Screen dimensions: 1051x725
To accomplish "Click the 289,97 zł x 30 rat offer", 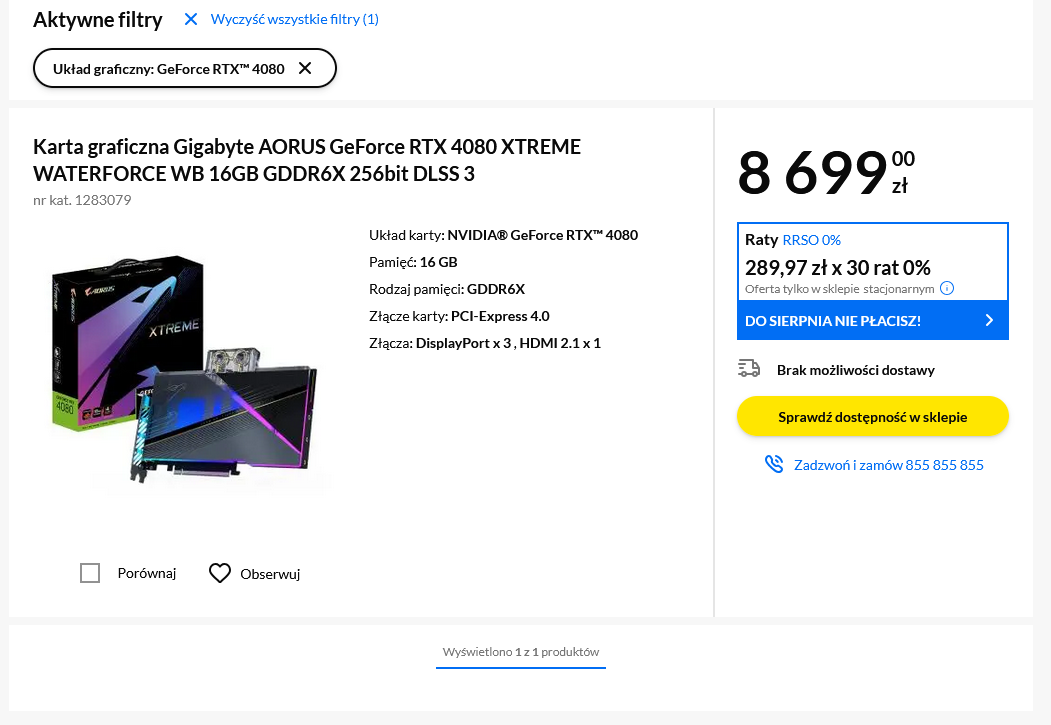I will [x=838, y=267].
